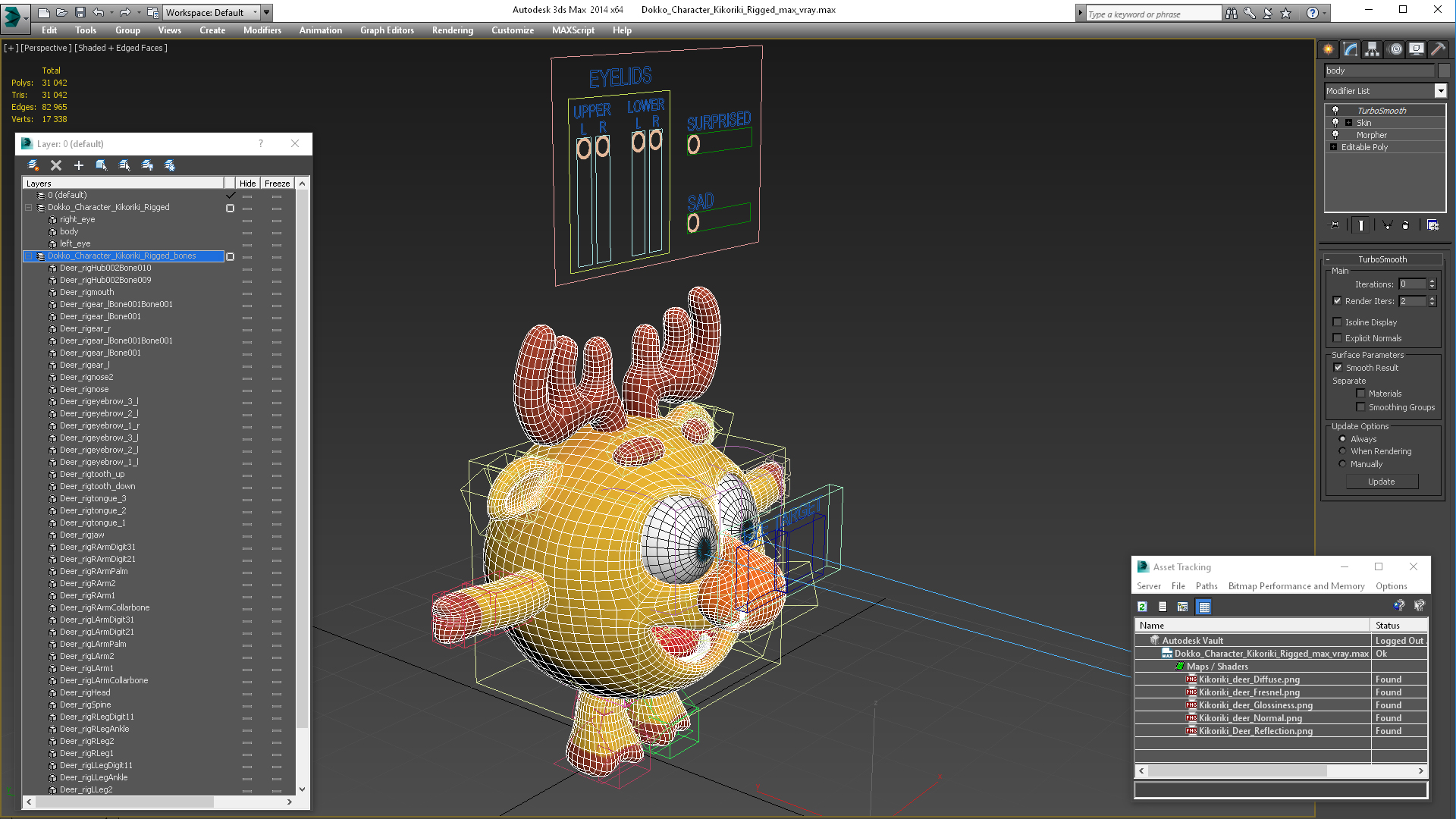Screen dimensions: 1456x819
Task: Open Paths menu in Asset Tracking
Action: (x=1207, y=586)
